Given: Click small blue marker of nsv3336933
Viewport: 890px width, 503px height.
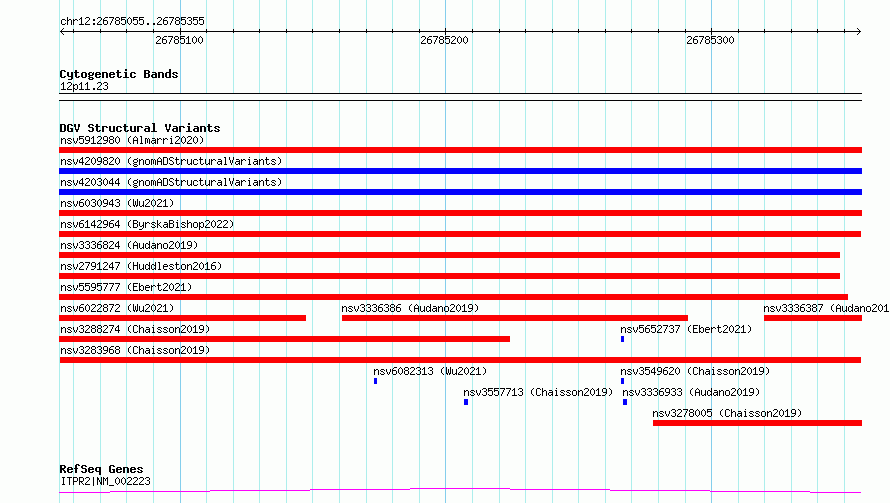Looking at the screenshot, I should [625, 402].
